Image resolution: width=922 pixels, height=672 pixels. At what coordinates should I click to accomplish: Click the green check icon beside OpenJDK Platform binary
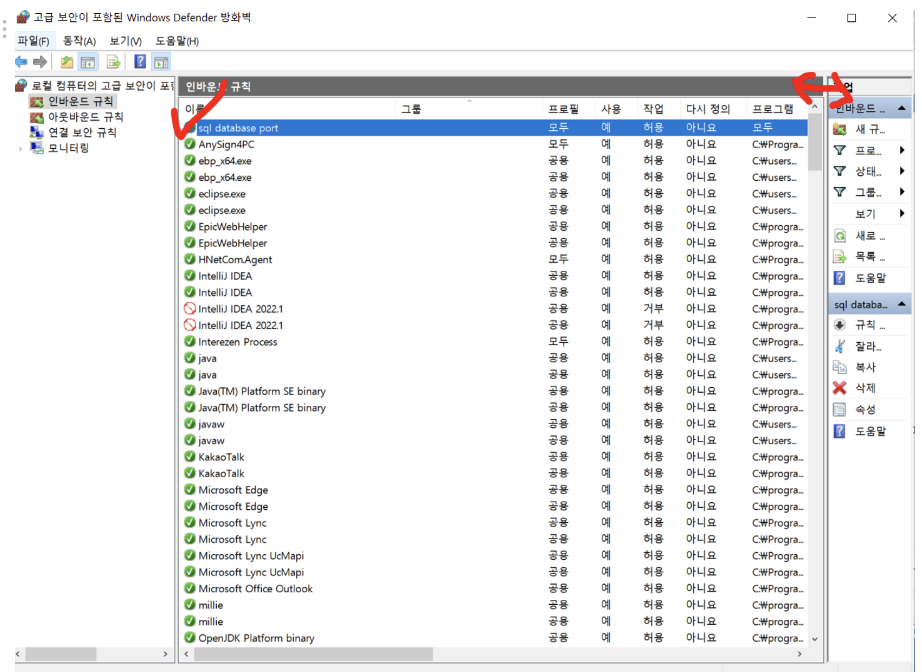[189, 637]
